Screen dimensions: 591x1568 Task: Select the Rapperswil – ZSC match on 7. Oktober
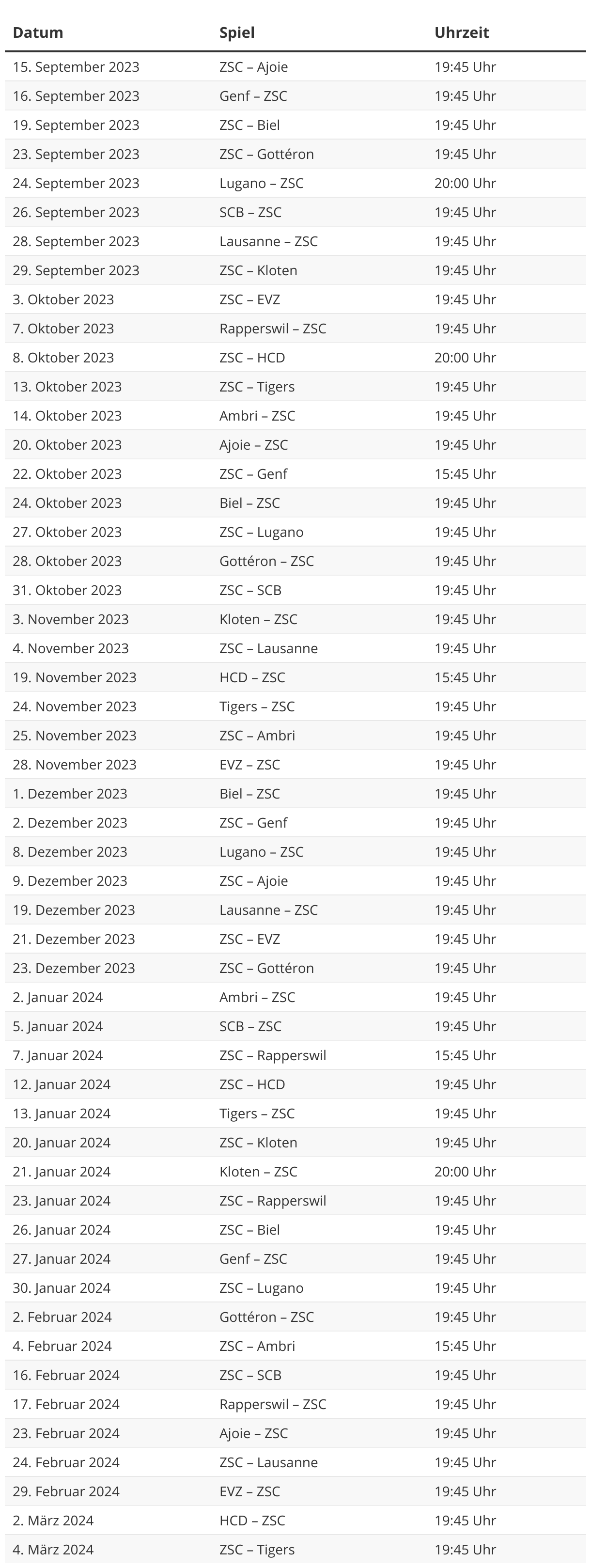273,329
